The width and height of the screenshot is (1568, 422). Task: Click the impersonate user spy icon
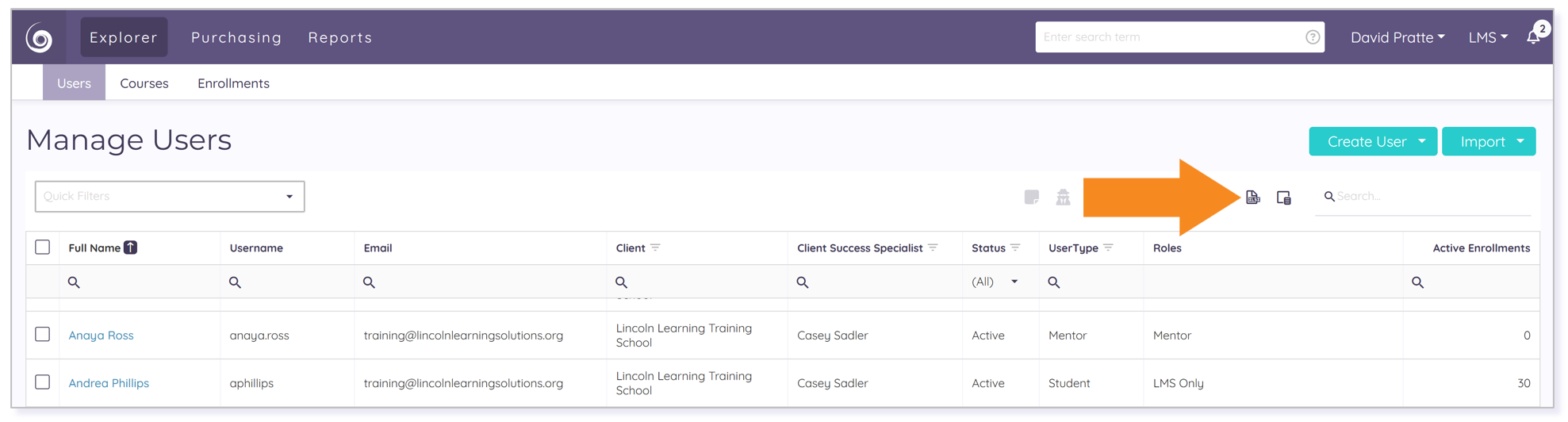coord(1063,197)
